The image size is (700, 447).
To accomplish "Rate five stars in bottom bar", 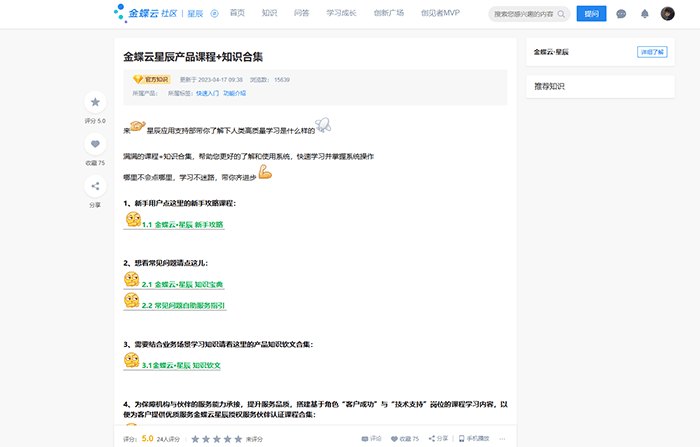I will (x=238, y=439).
